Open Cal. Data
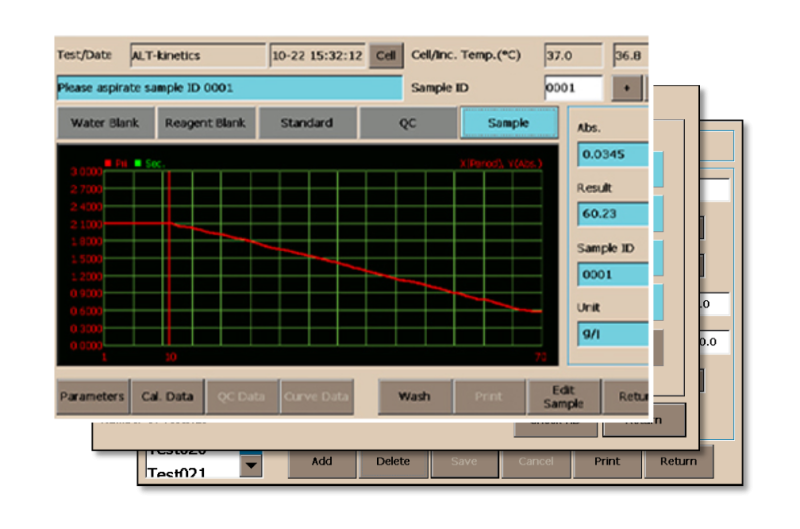800x529 pixels. point(167,396)
